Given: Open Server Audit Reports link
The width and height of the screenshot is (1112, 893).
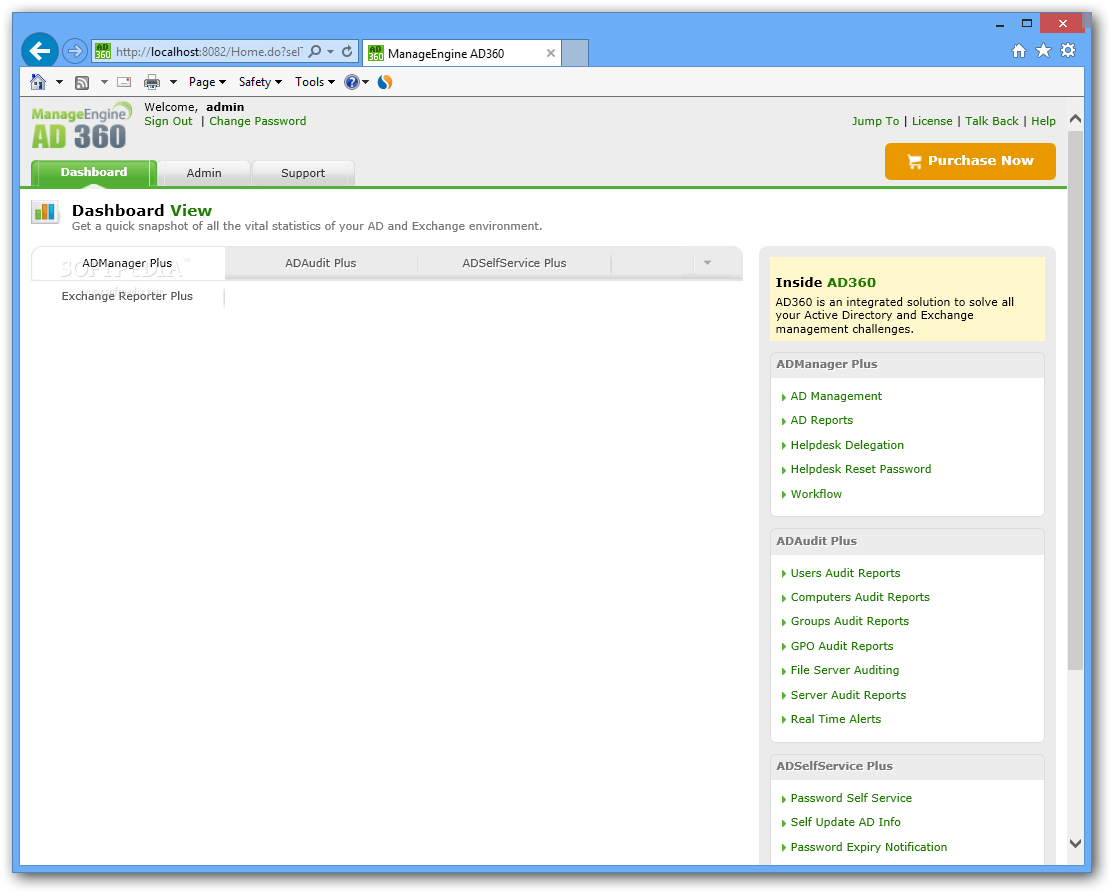Looking at the screenshot, I should pyautogui.click(x=848, y=695).
